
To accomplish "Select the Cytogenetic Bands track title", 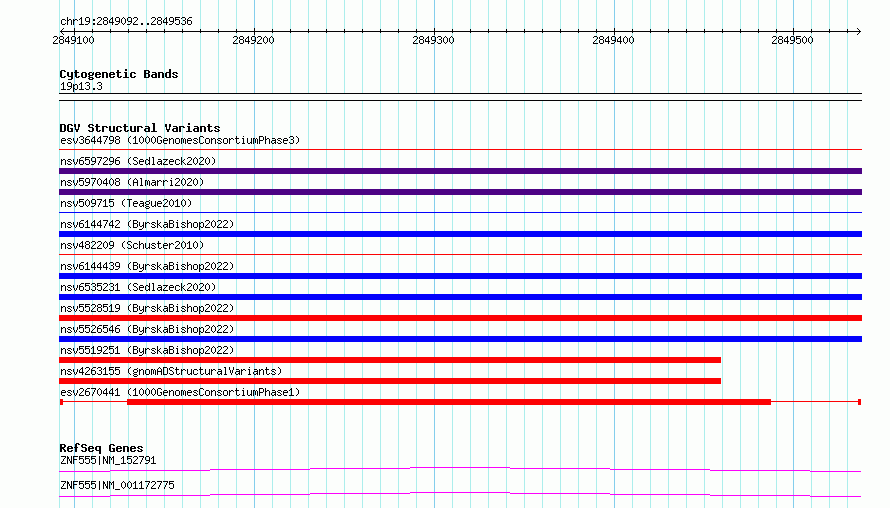I will tap(119, 74).
